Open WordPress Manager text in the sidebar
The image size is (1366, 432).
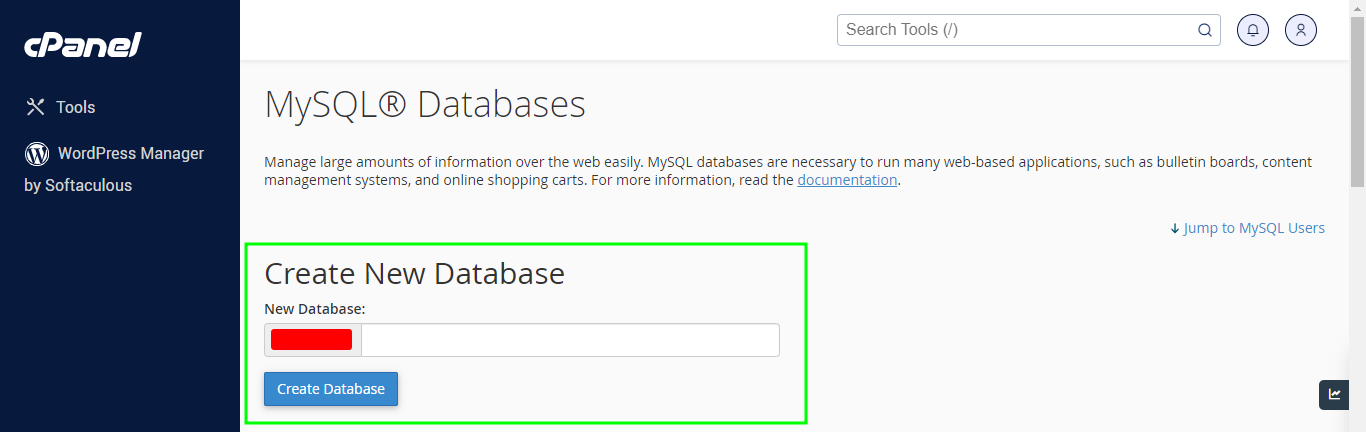(x=131, y=153)
